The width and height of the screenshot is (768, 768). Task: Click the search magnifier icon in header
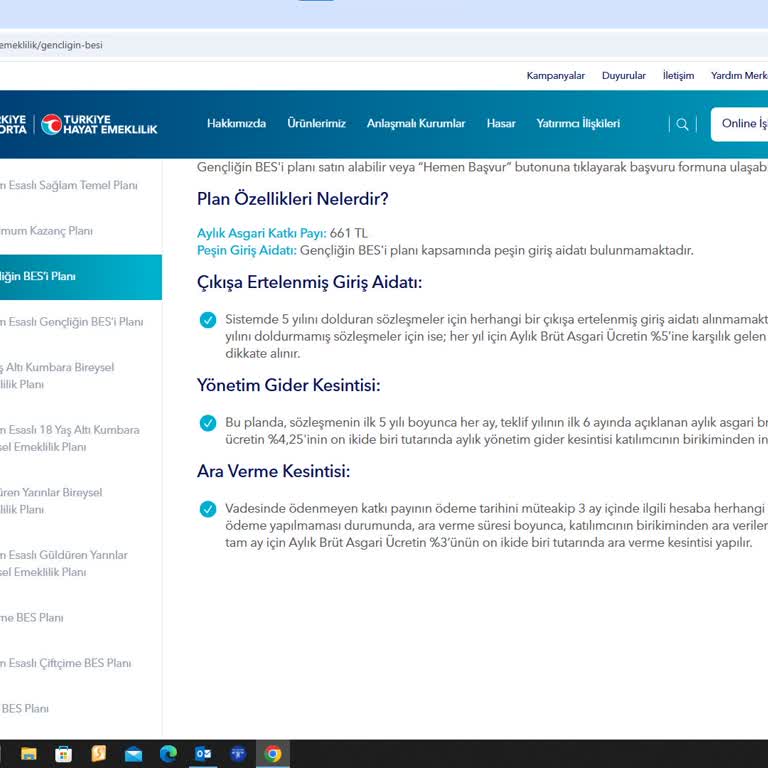pyautogui.click(x=682, y=124)
